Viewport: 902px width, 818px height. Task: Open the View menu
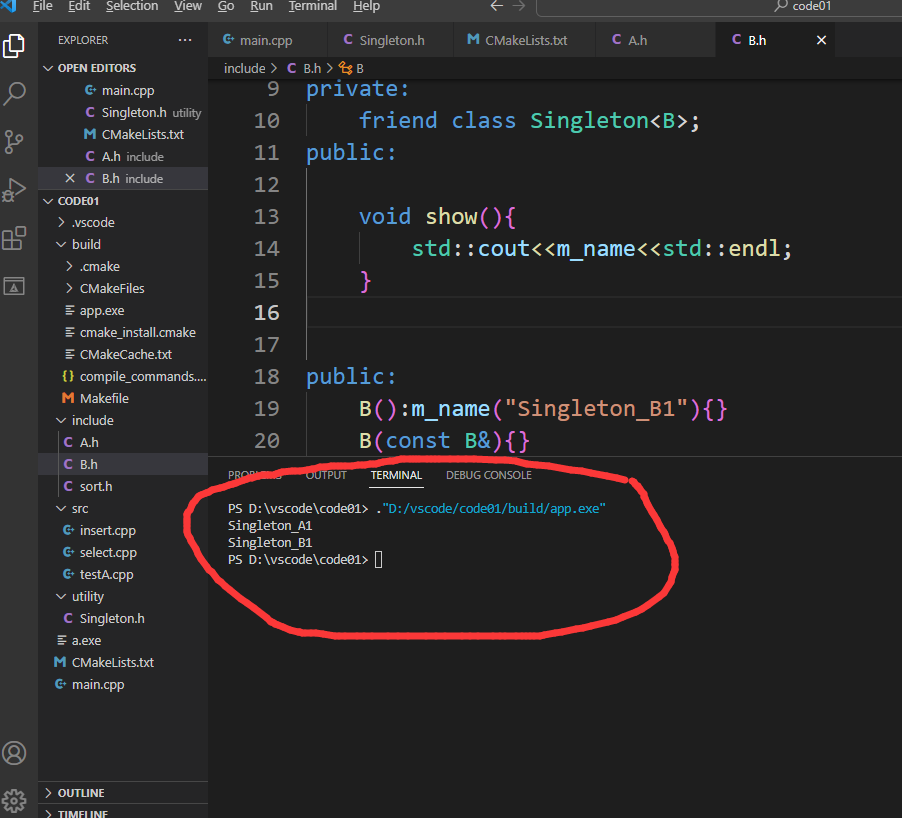point(188,6)
